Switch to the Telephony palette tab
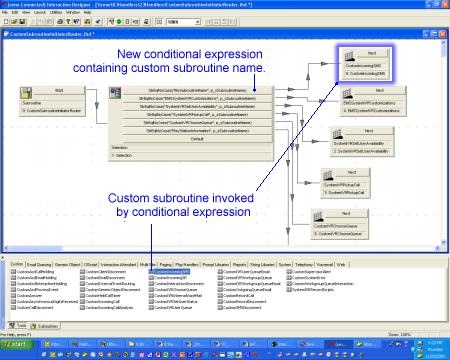Image resolution: width=450 pixels, height=360 pixels. click(x=304, y=265)
